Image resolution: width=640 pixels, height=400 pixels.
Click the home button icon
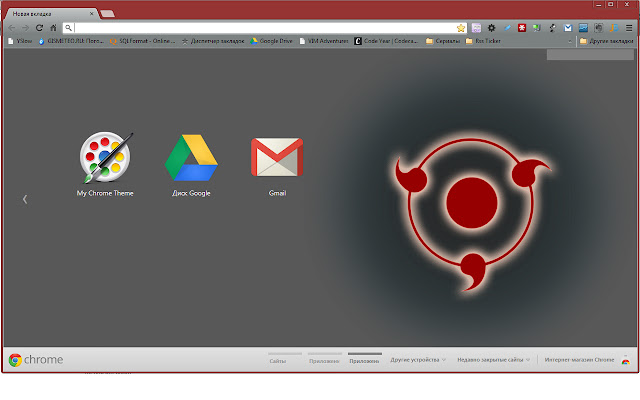pyautogui.click(x=53, y=28)
